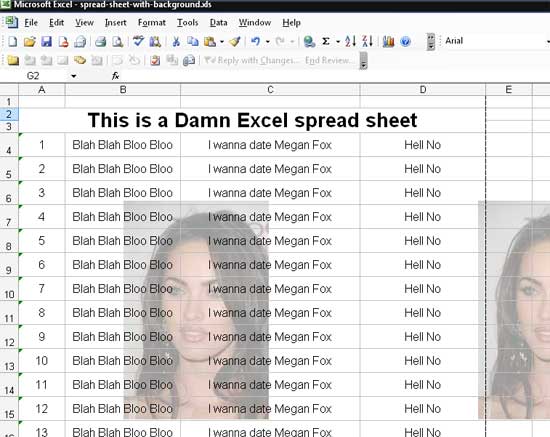This screenshot has width=550, height=437.
Task: Cut selection with the scissors icon
Action: tap(176, 42)
